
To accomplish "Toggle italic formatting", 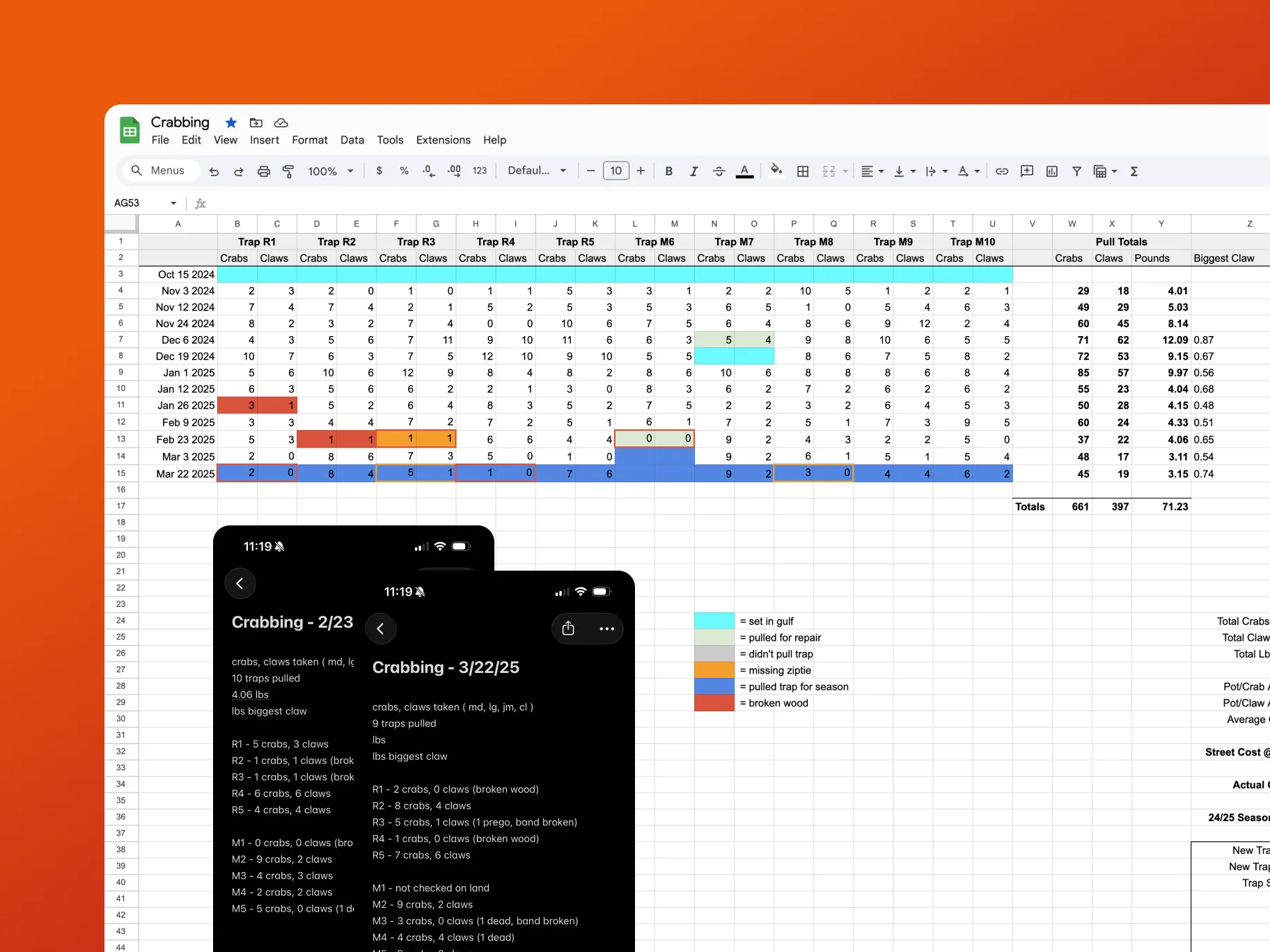I will point(693,171).
